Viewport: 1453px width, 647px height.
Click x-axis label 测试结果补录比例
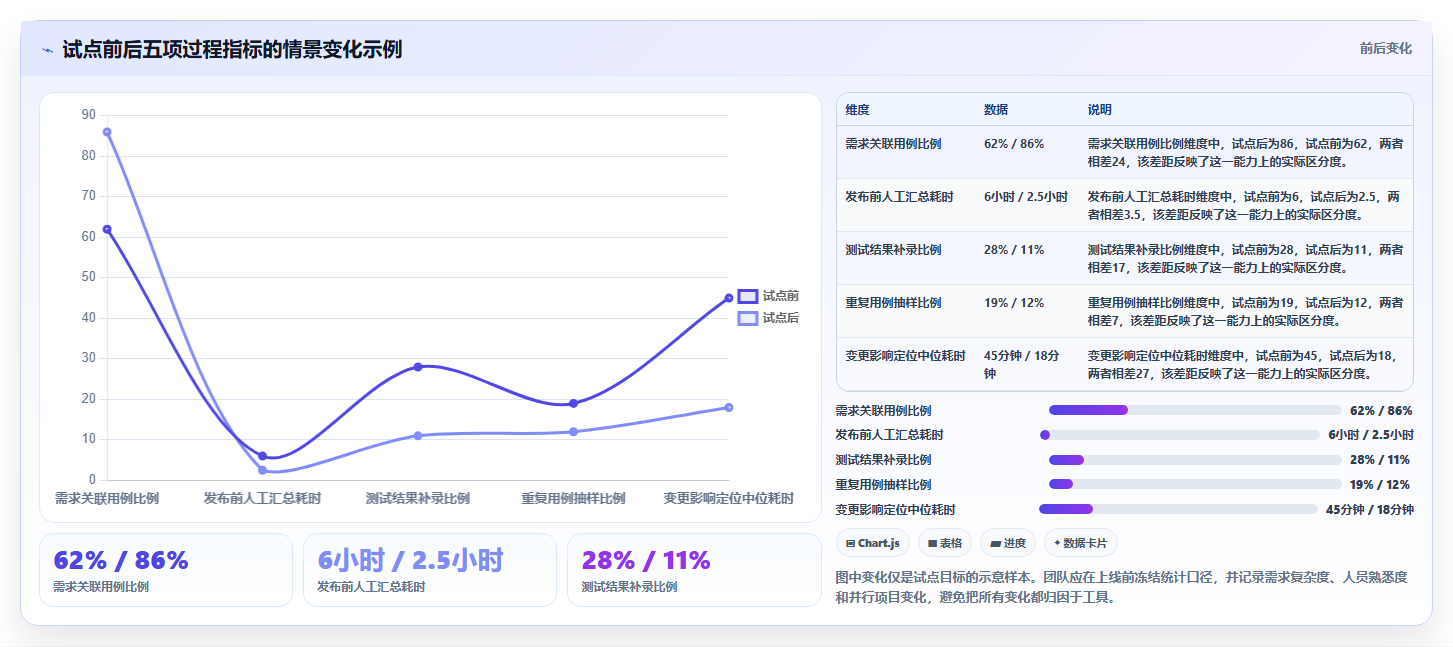(418, 498)
